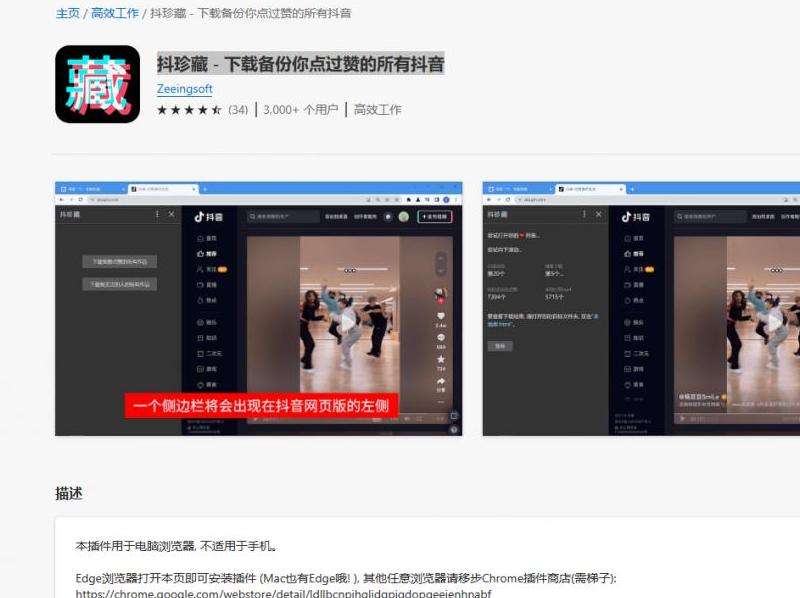800x598 pixels.
Task: Open the Zeeingsoft developer link
Action: tap(185, 89)
